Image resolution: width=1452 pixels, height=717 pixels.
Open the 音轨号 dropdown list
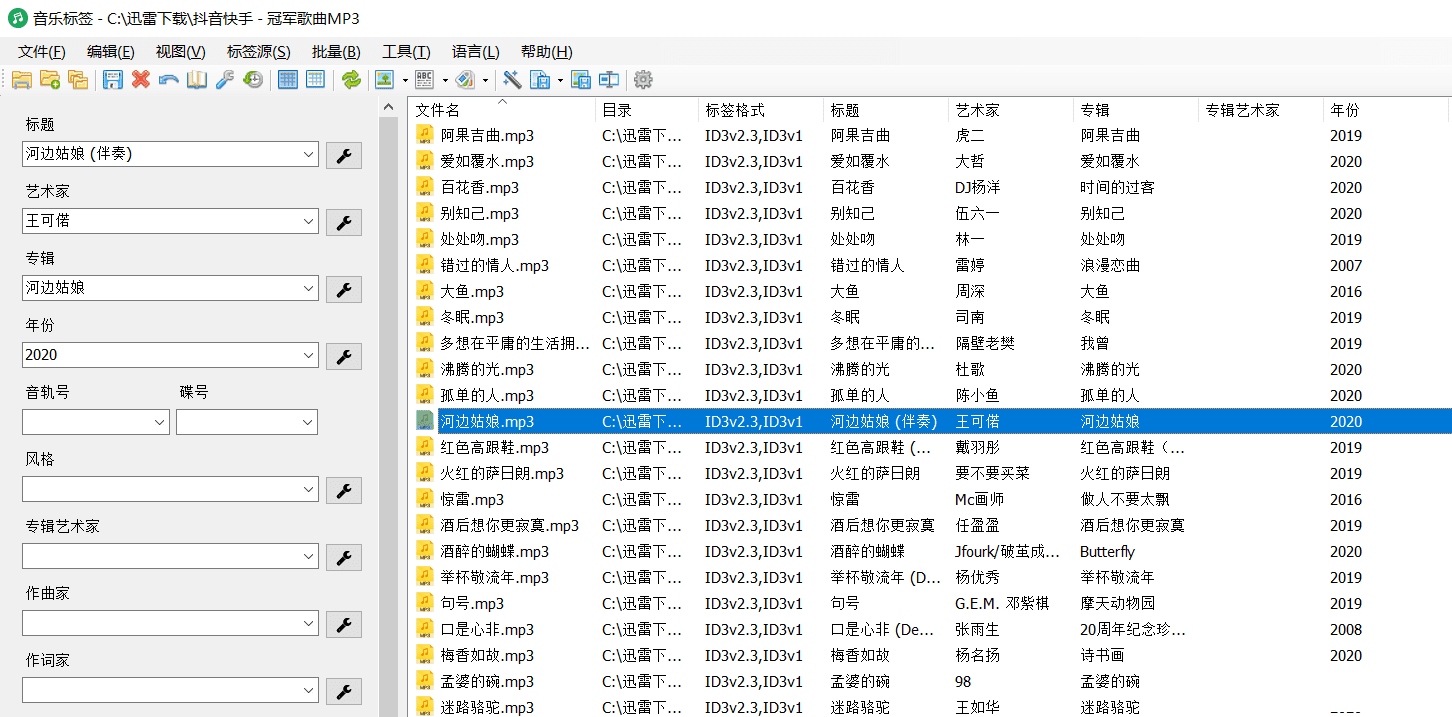click(x=160, y=423)
